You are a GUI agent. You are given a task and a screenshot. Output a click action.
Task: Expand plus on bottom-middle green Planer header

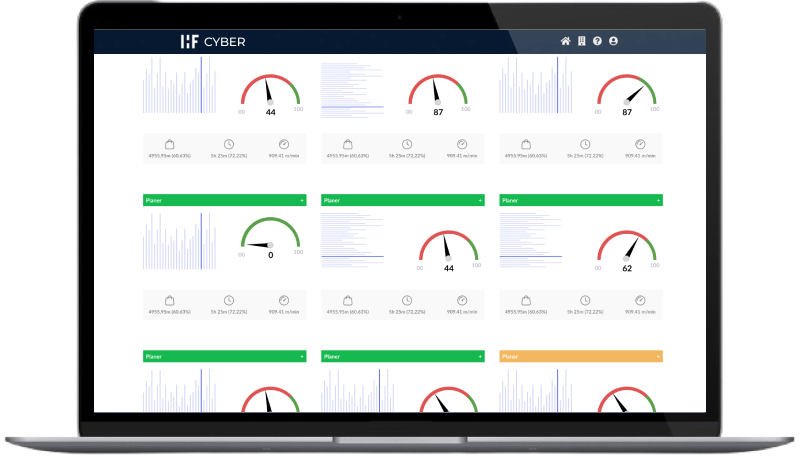480,357
